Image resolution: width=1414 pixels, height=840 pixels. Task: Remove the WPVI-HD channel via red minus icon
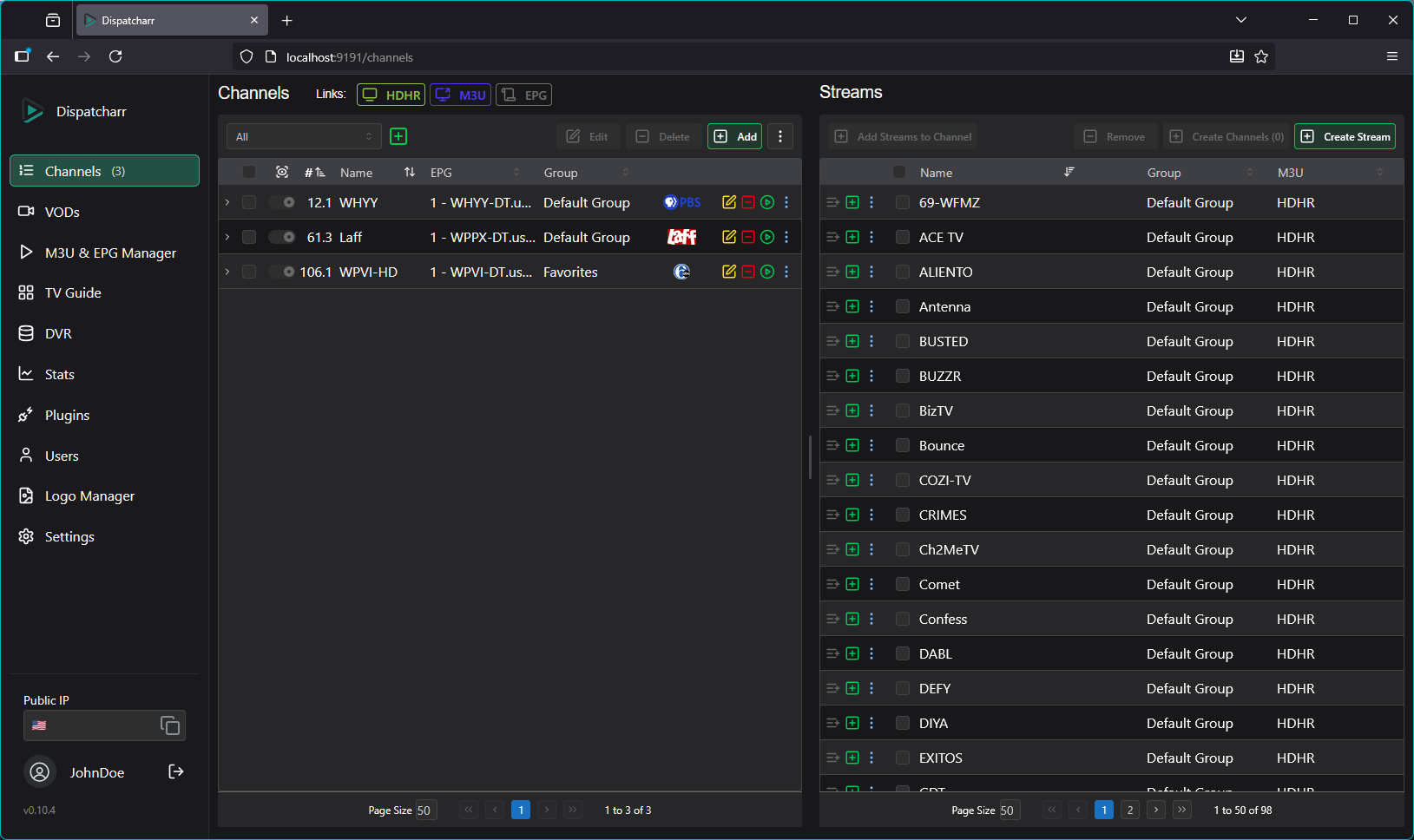click(x=748, y=272)
